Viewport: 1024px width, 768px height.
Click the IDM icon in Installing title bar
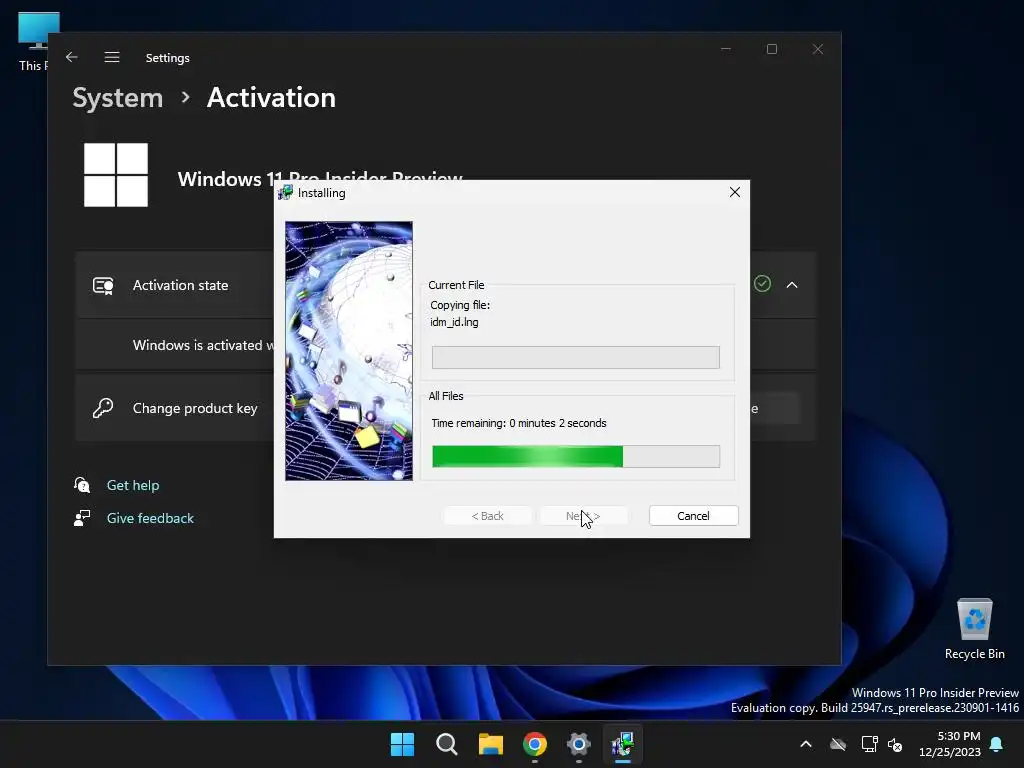[286, 193]
